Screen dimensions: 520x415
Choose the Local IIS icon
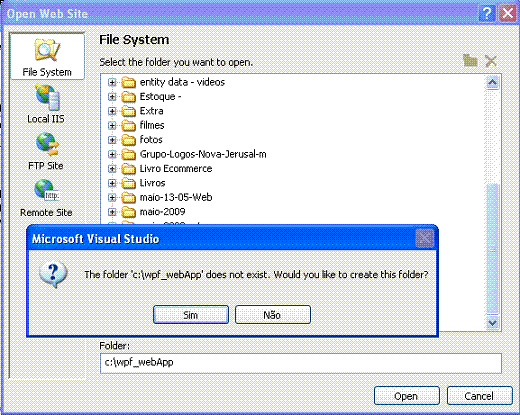coord(47,97)
